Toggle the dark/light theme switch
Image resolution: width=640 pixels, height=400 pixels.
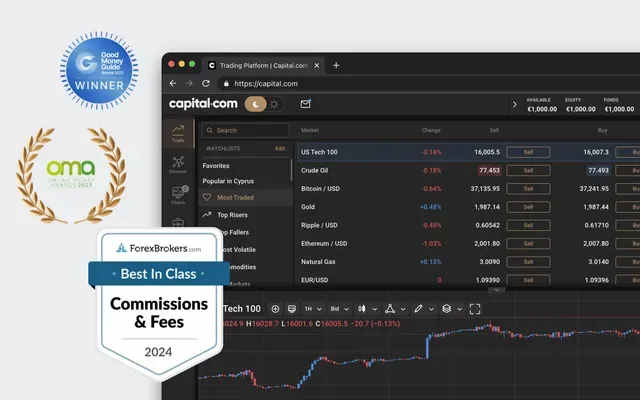(x=263, y=103)
